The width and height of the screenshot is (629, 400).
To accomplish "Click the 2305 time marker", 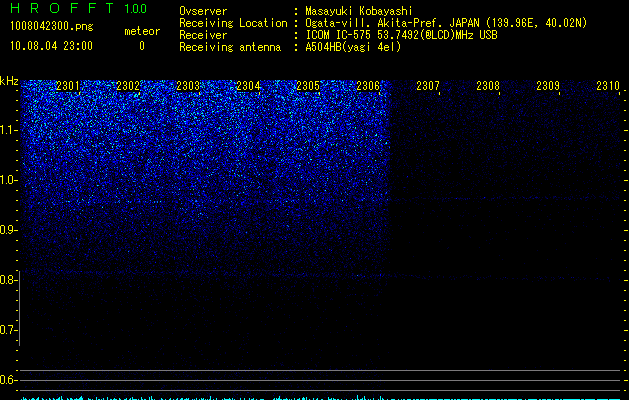I will pos(308,86).
